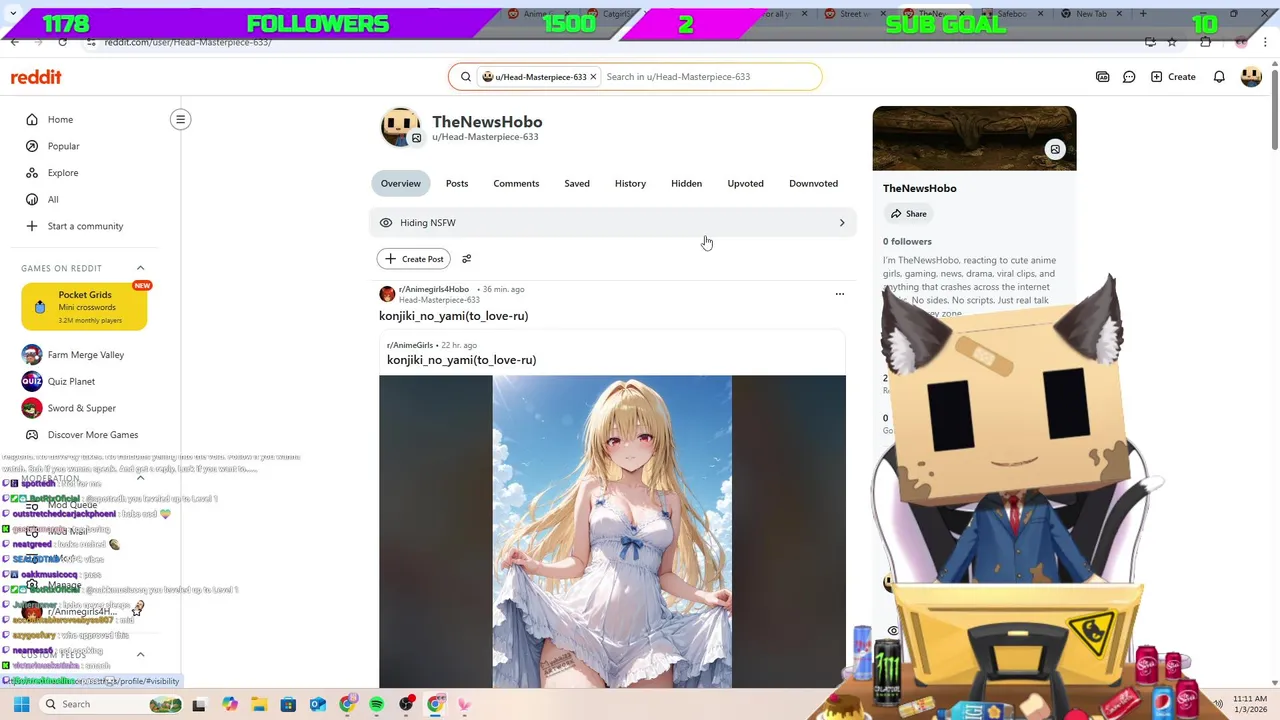1280x720 pixels.
Task: Open Reddit advertise icon
Action: 1102,77
